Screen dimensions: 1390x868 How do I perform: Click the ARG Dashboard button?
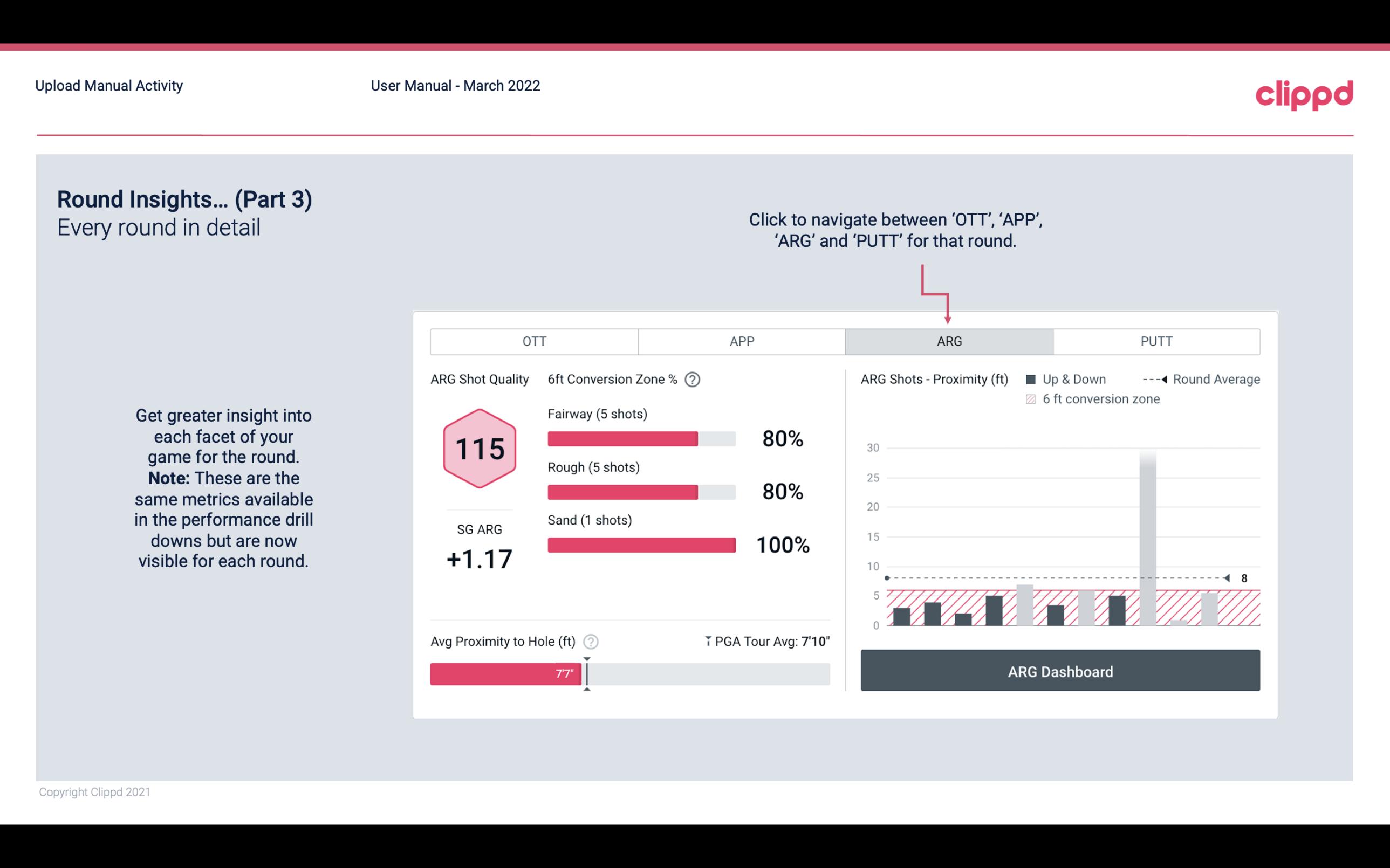click(1061, 670)
